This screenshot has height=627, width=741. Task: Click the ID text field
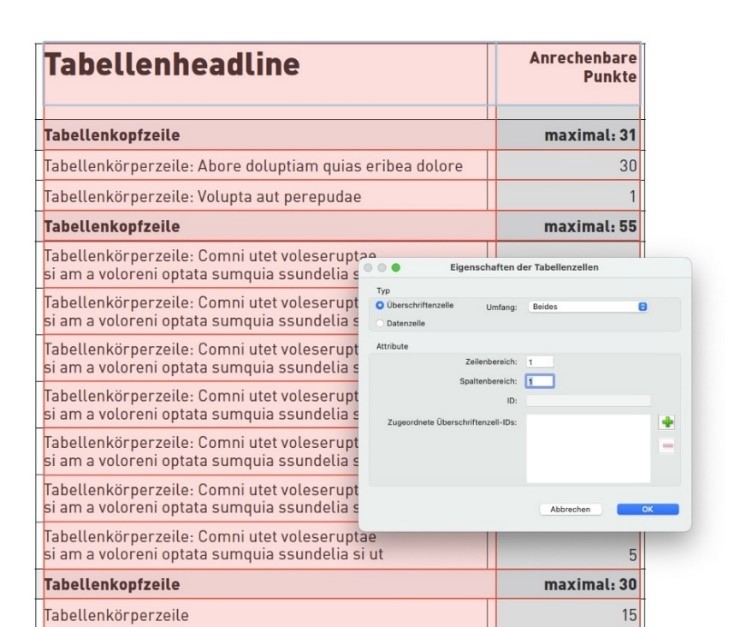(x=588, y=401)
